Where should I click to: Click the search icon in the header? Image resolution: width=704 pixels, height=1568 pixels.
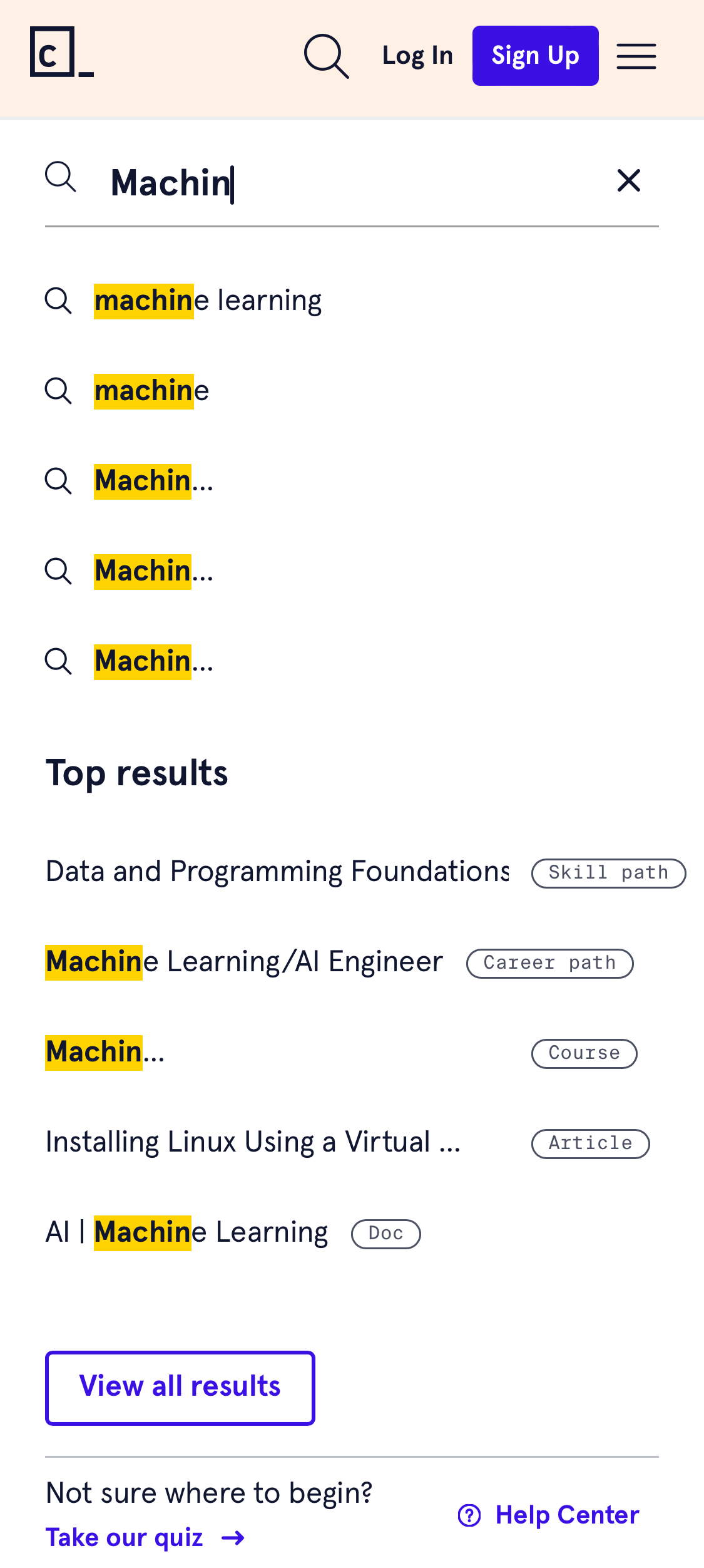click(326, 54)
